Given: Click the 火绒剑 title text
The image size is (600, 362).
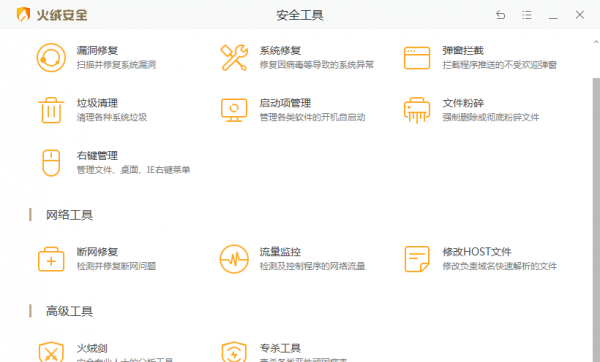Looking at the screenshot, I should [x=92, y=348].
